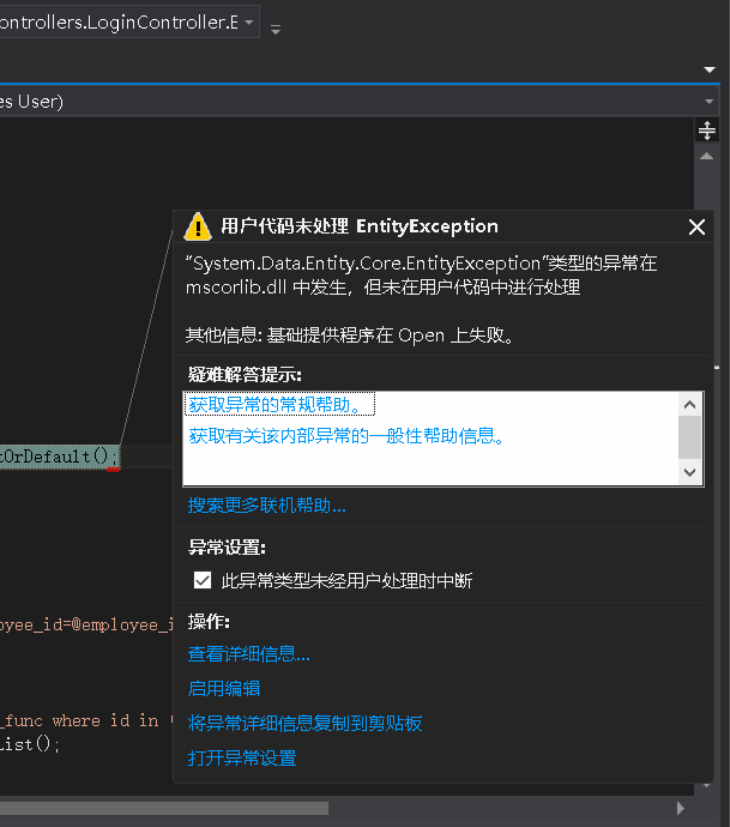Click the 'employee_id=@employee_i' code text
730x827 pixels.
coord(86,624)
